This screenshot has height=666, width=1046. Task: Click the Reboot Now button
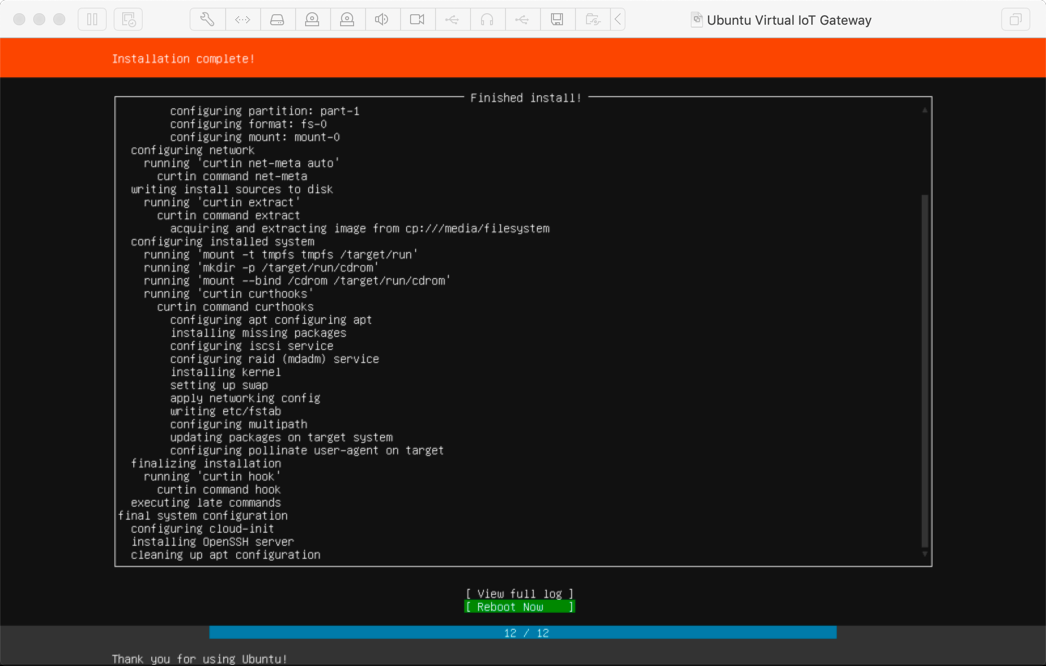coord(520,607)
